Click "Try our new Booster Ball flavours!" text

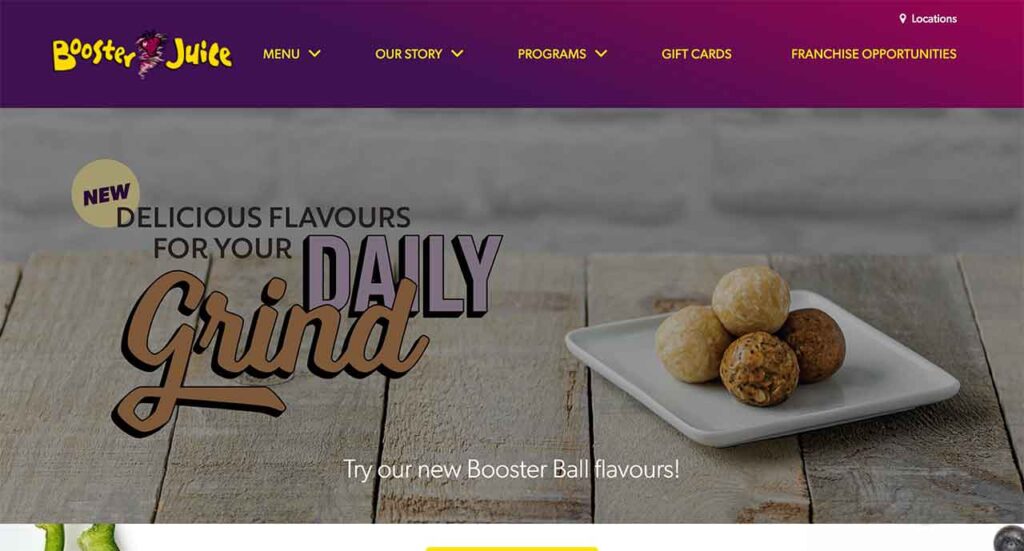[x=511, y=469]
